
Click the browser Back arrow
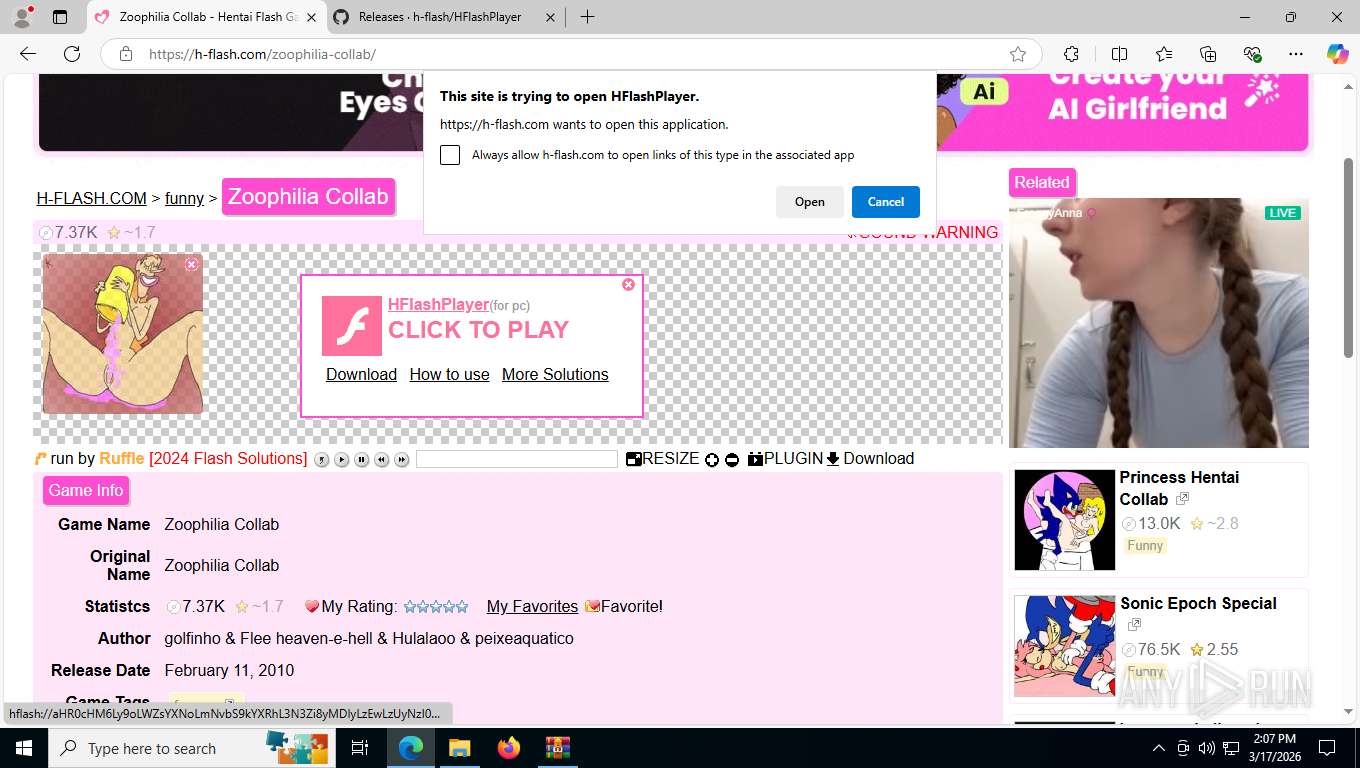[x=28, y=54]
